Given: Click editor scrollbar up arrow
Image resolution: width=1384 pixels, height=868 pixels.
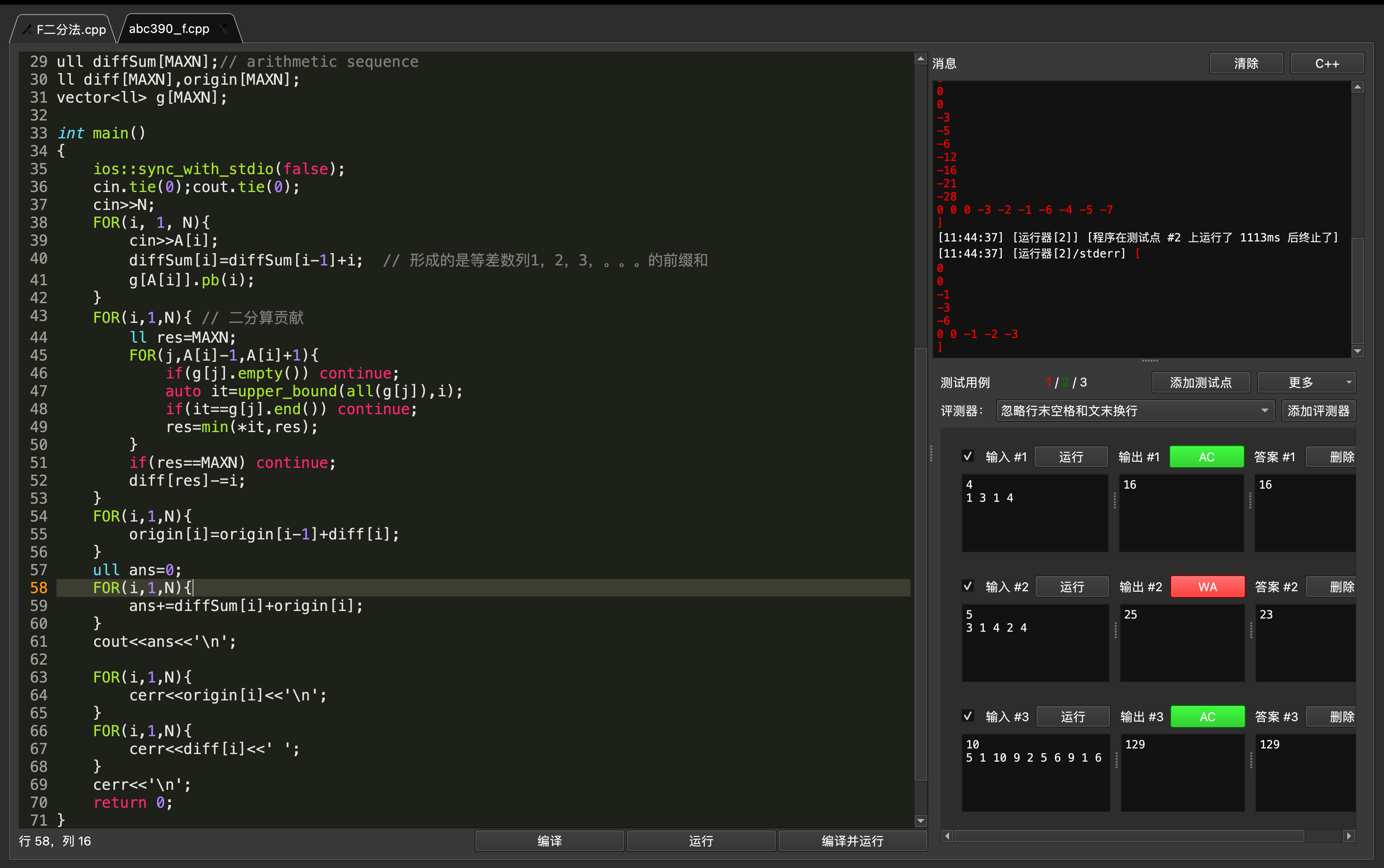Looking at the screenshot, I should click(921, 59).
